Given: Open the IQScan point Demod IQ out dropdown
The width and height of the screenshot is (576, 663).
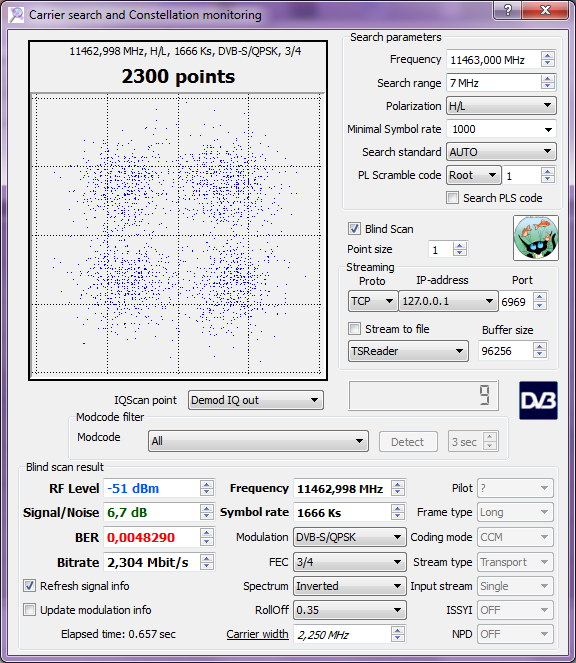Looking at the screenshot, I should click(255, 400).
